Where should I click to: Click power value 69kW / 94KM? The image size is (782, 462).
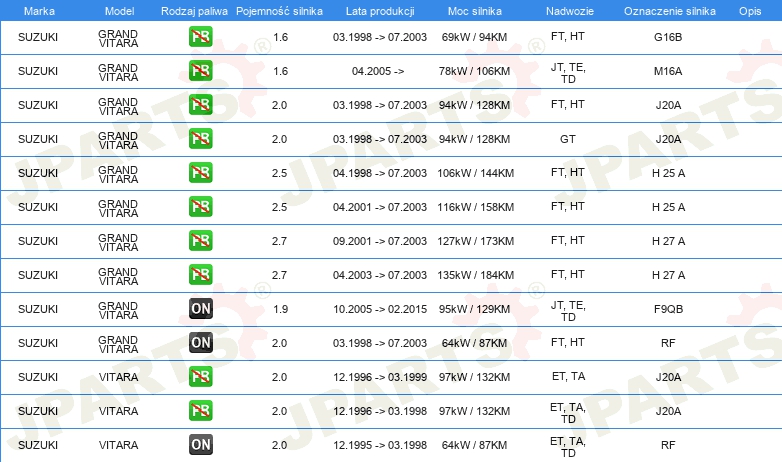coord(474,37)
